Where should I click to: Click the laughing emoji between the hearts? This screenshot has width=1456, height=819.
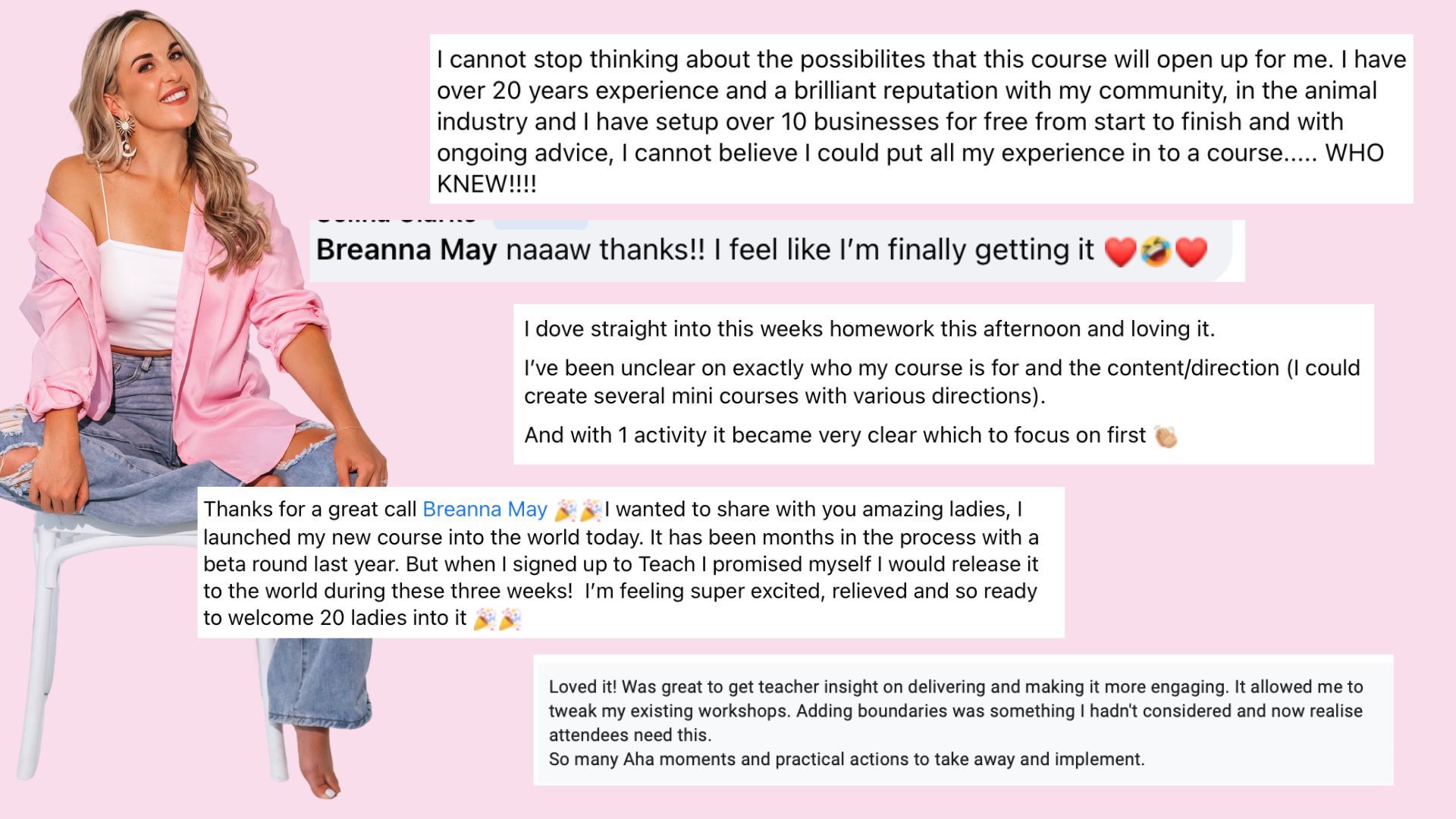coord(1156,251)
